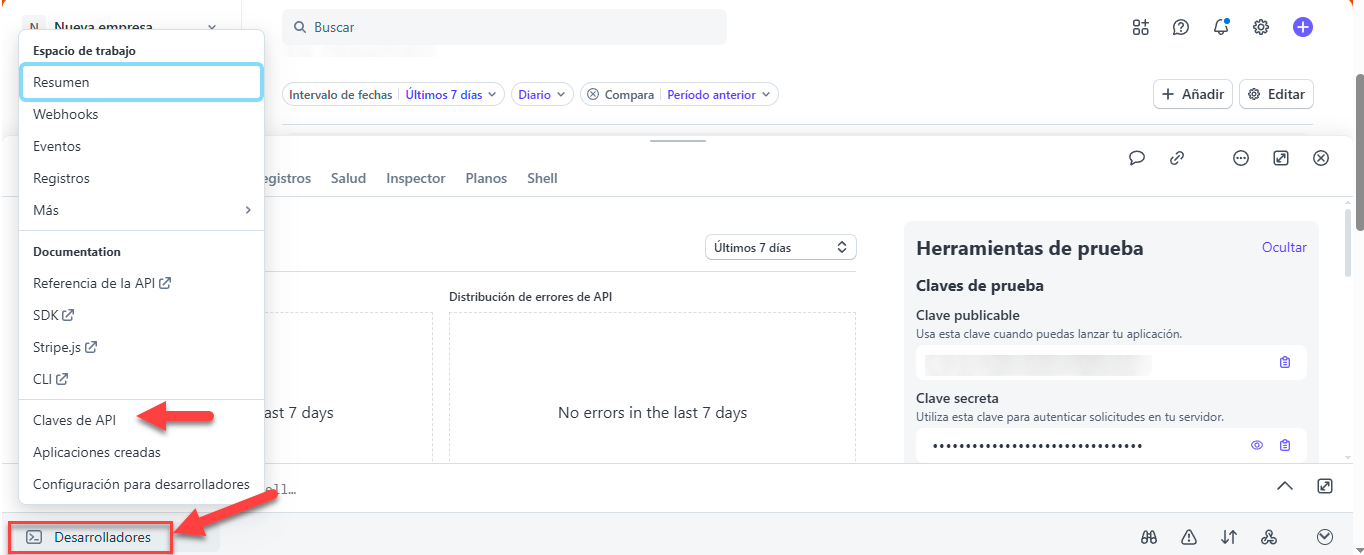
Task: Reveal secret key with eye icon
Action: 1257,445
